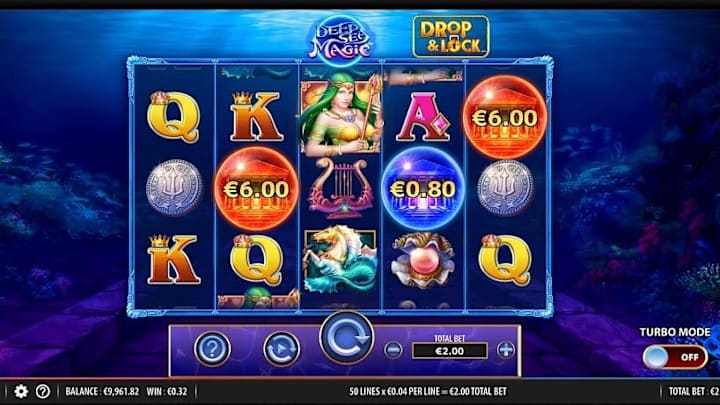Click the pink A symbol

point(423,117)
